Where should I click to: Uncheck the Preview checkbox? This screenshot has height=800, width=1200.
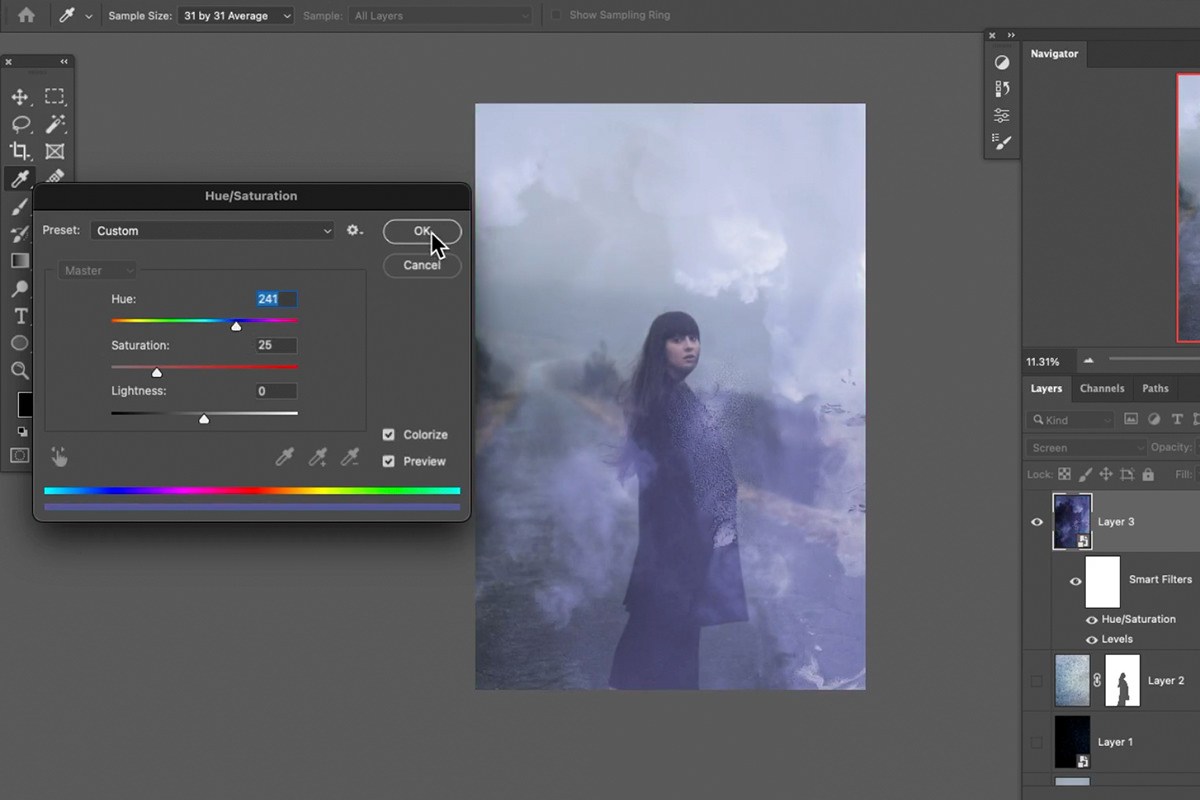389,461
